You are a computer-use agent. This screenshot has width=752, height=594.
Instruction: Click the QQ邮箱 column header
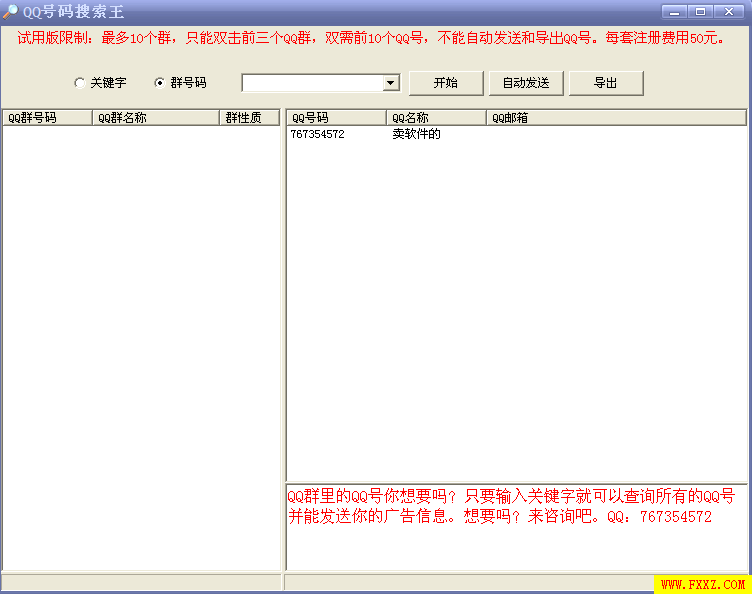click(615, 117)
